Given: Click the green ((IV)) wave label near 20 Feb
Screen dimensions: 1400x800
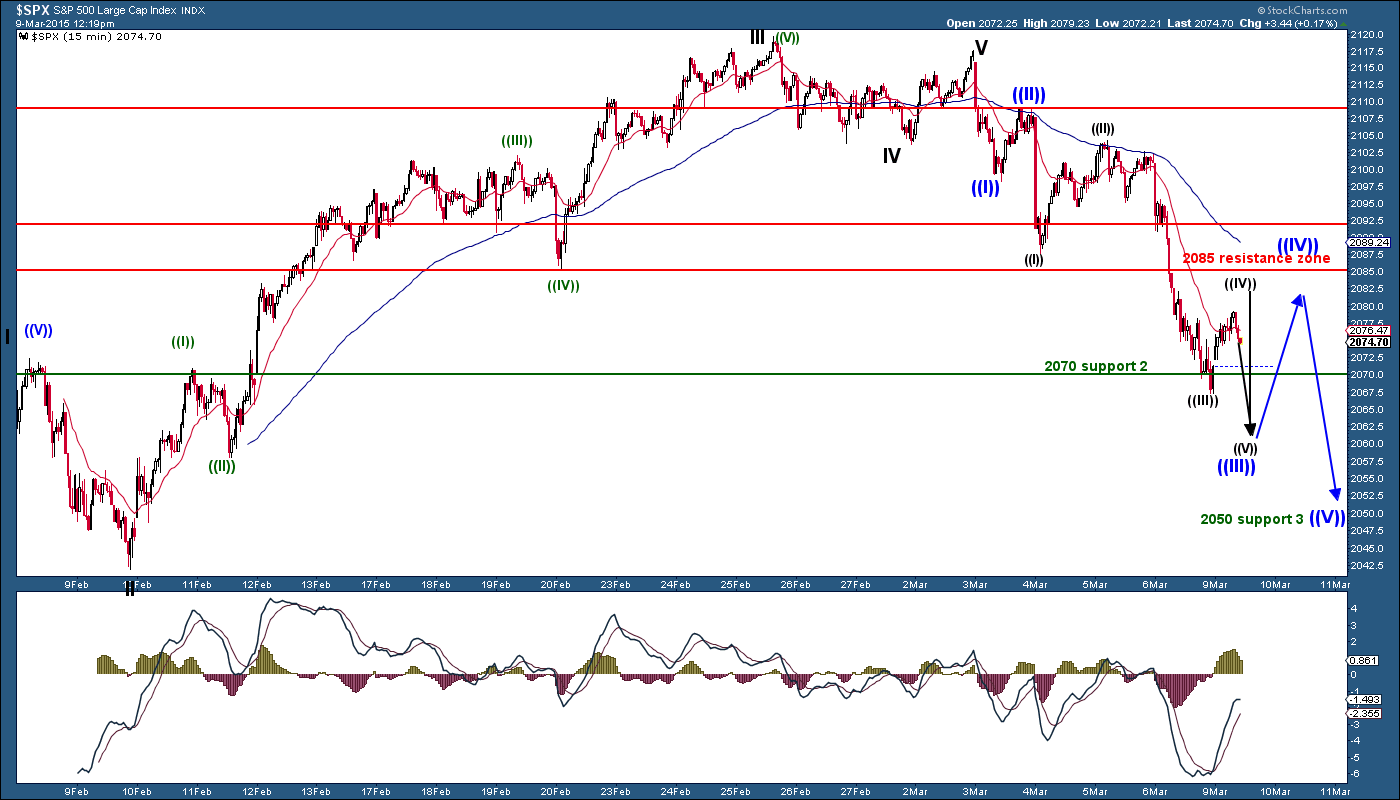Looking at the screenshot, I should click(x=563, y=285).
